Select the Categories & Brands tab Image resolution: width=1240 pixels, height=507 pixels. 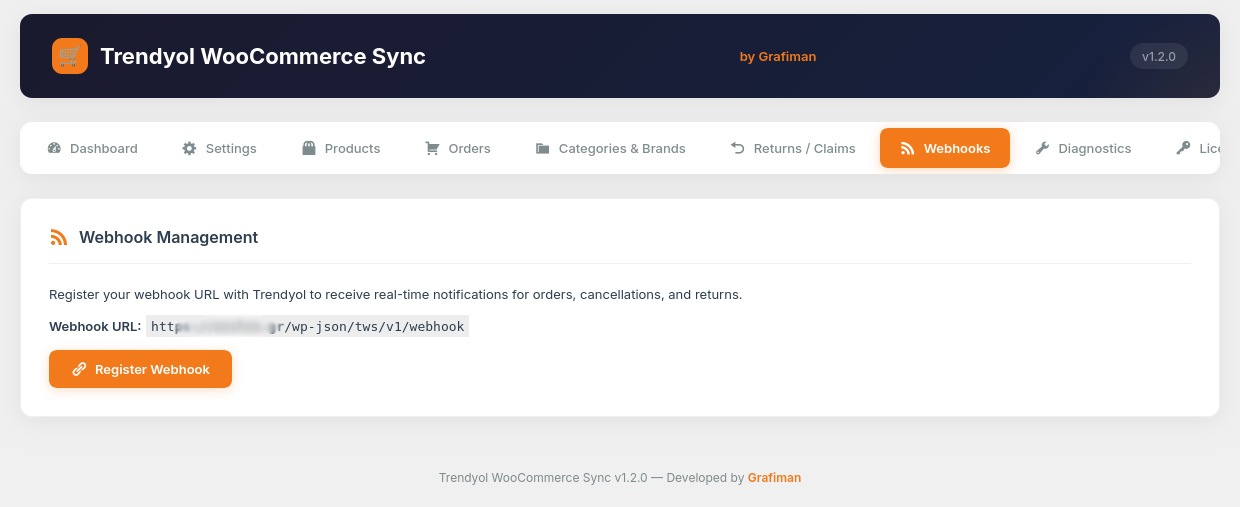(610, 148)
